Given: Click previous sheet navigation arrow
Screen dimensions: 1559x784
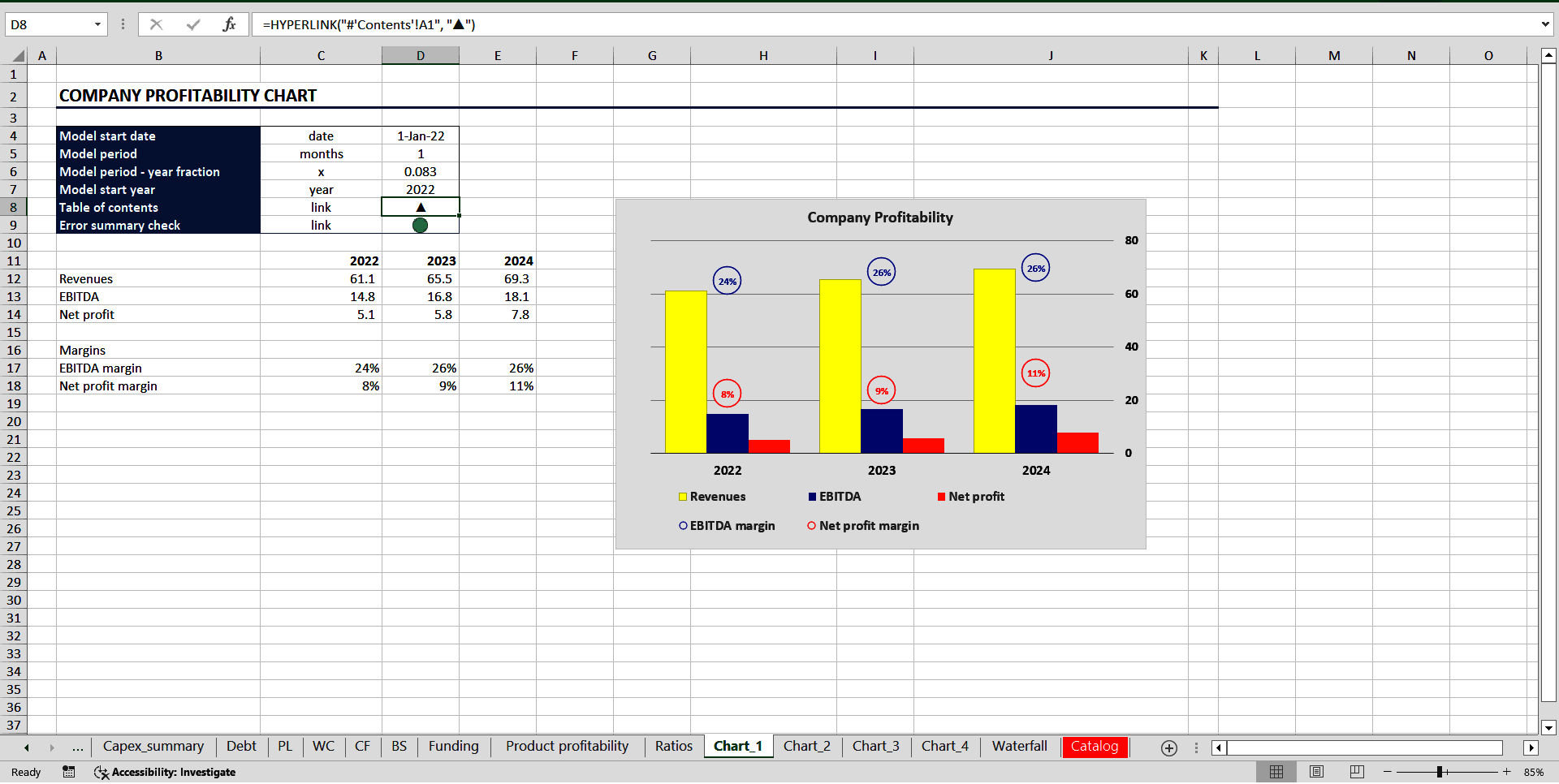Looking at the screenshot, I should point(27,747).
